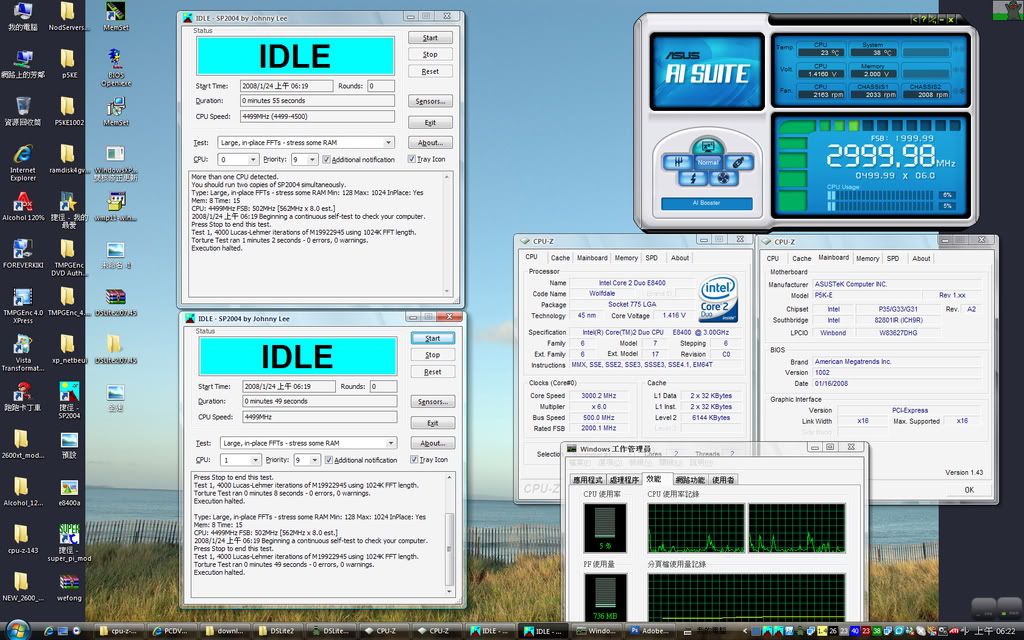1024x640 pixels.
Task: Click AI Suite help question mark icon
Action: point(923,20)
